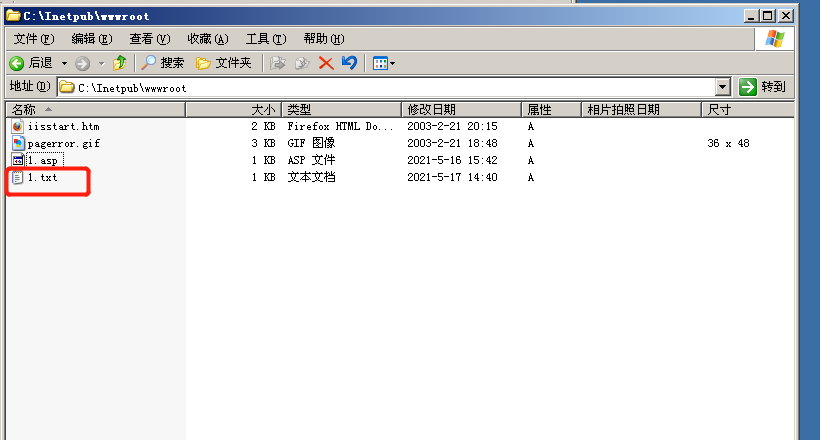Click the blue Undo arrow icon
The width and height of the screenshot is (820, 440).
[x=349, y=63]
